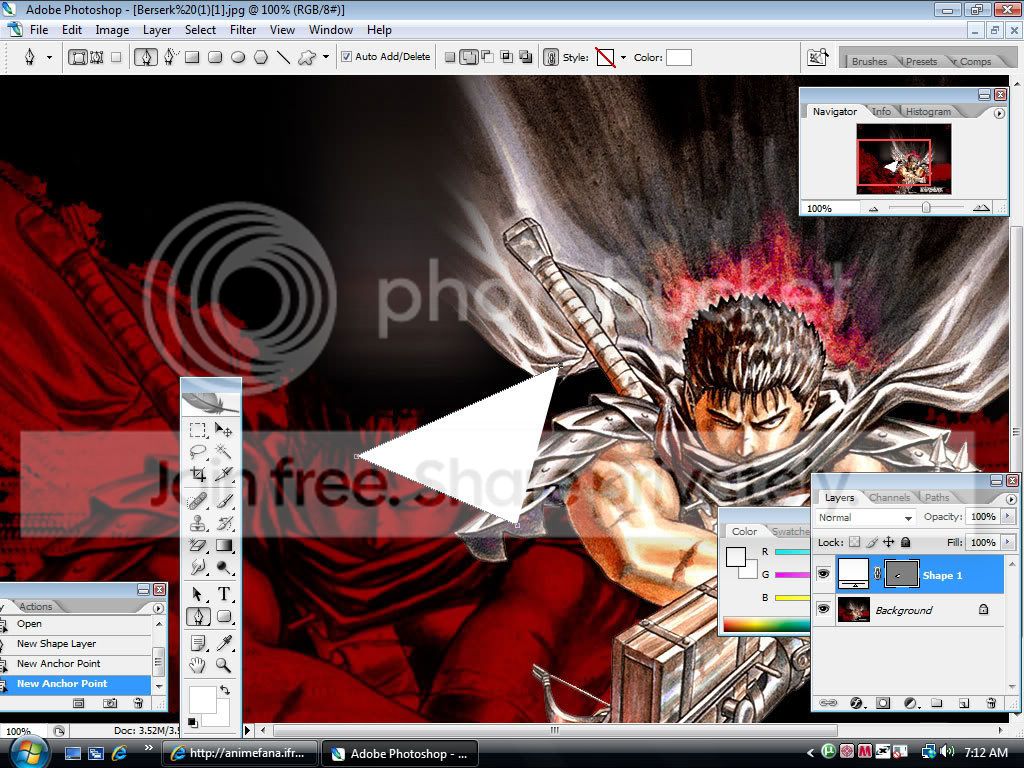Viewport: 1024px width, 768px height.
Task: Toggle Shape Layers mode in options bar
Action: [x=78, y=57]
